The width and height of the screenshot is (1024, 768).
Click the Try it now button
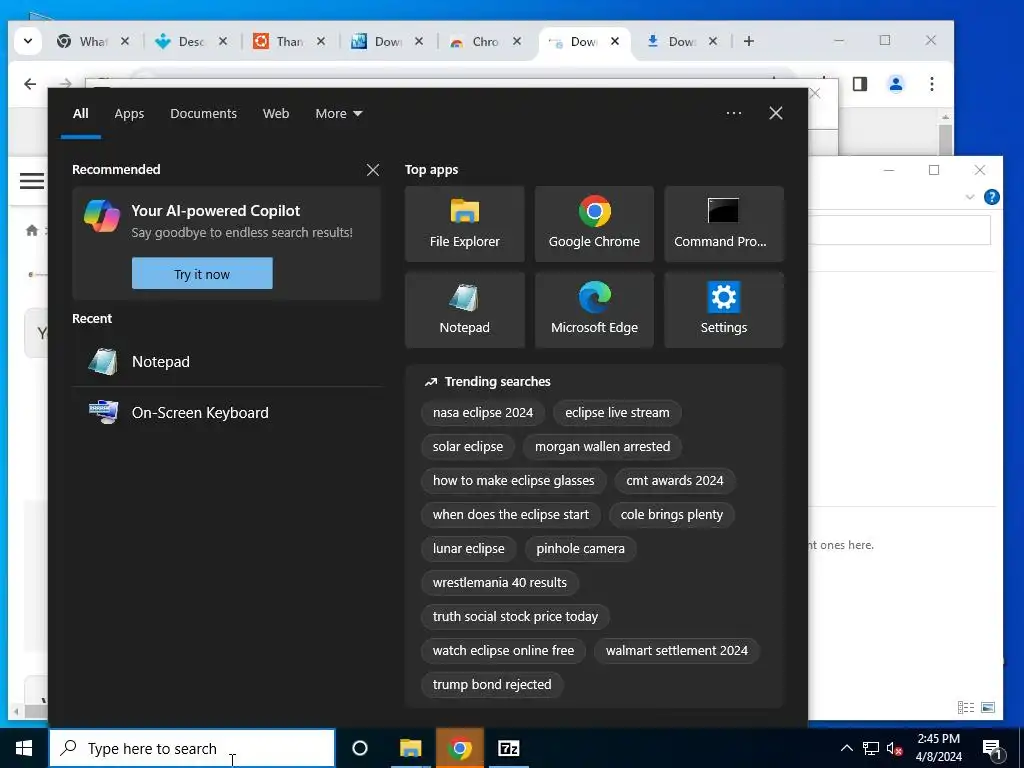pyautogui.click(x=202, y=274)
